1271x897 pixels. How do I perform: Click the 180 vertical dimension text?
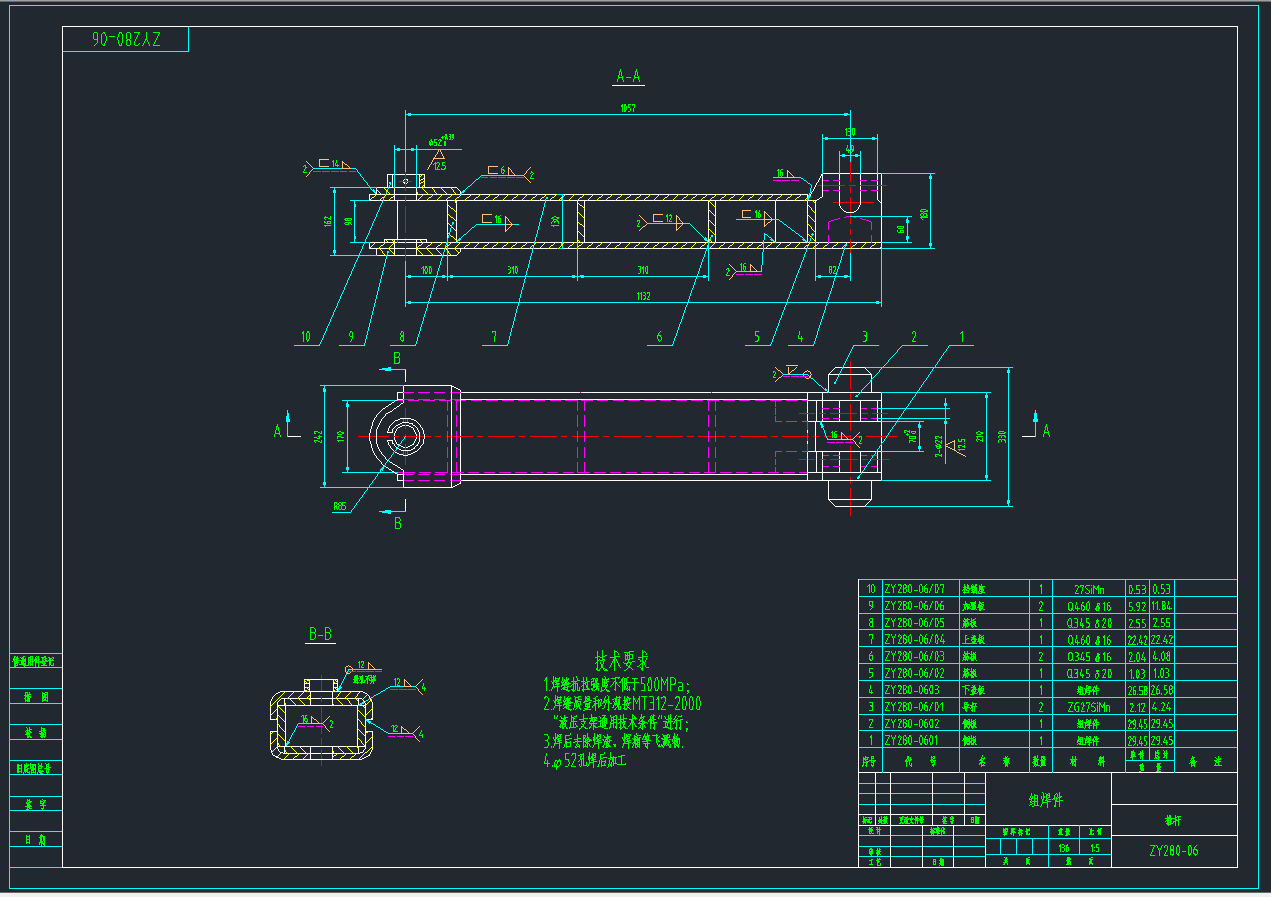click(x=924, y=213)
